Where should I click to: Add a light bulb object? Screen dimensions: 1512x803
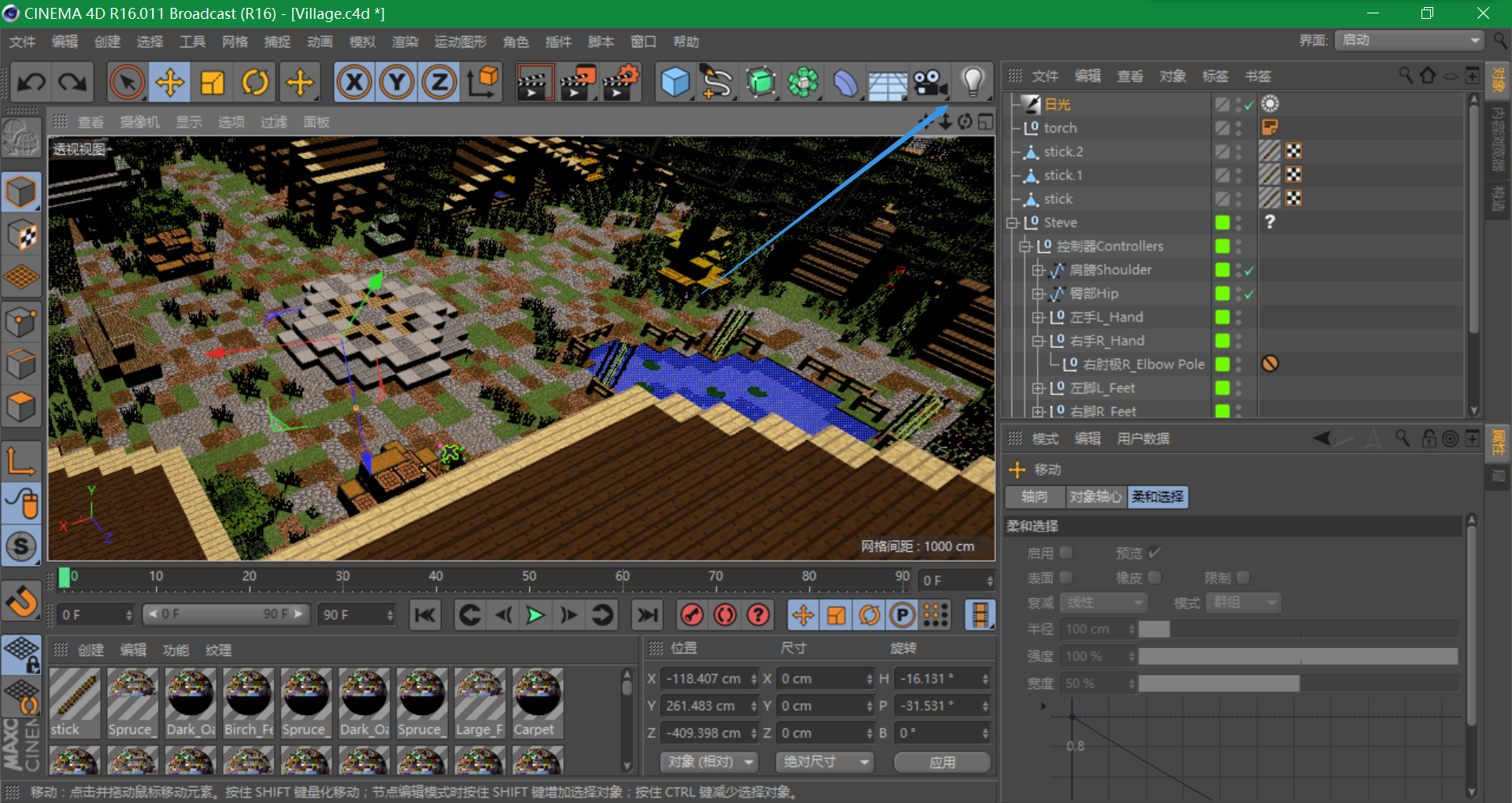(x=973, y=82)
